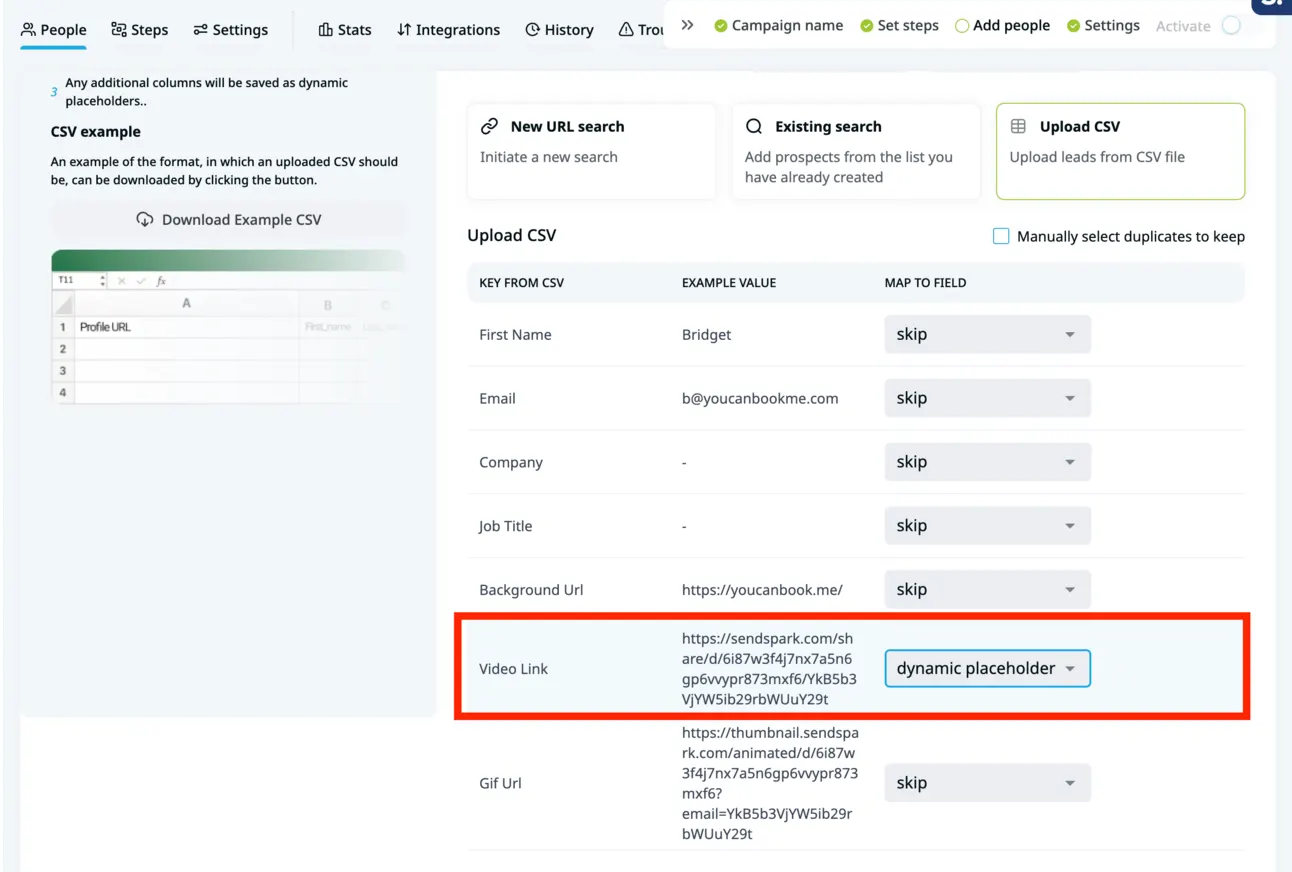This screenshot has width=1292, height=872.
Task: Click the CSV example spreadsheet preview image
Action: tap(229, 327)
